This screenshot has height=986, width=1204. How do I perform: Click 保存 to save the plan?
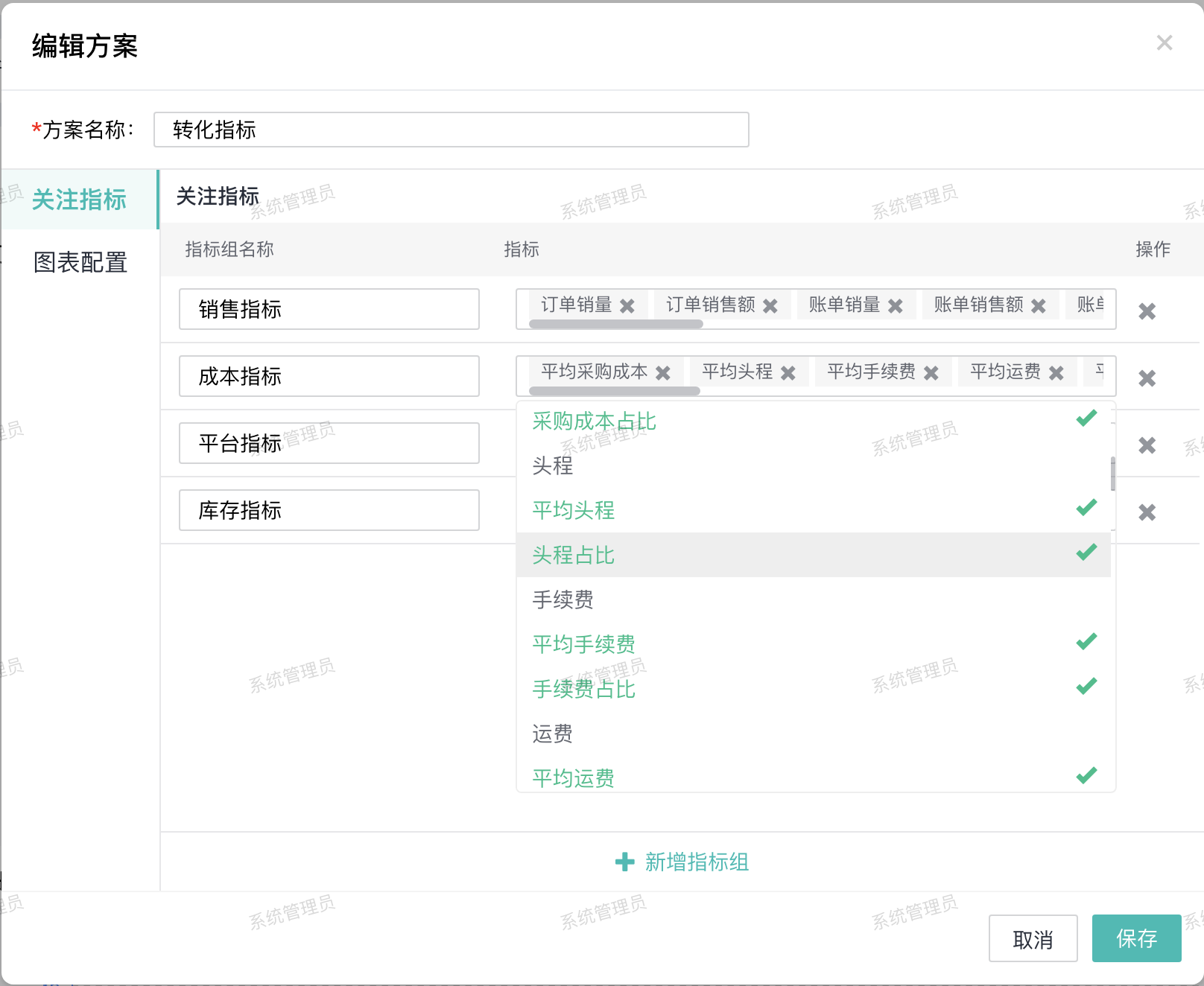[1136, 938]
